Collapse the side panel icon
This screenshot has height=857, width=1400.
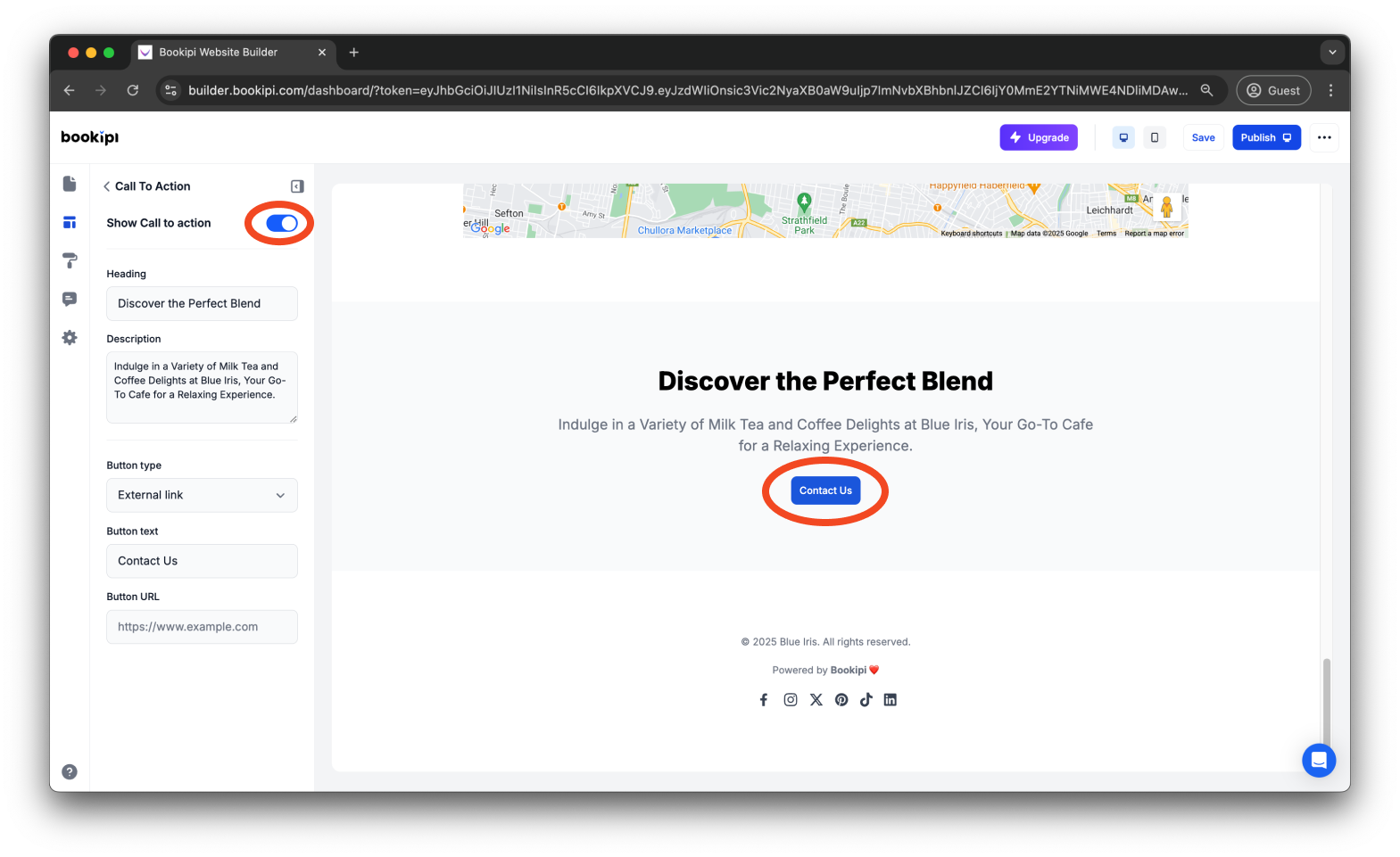pos(297,186)
